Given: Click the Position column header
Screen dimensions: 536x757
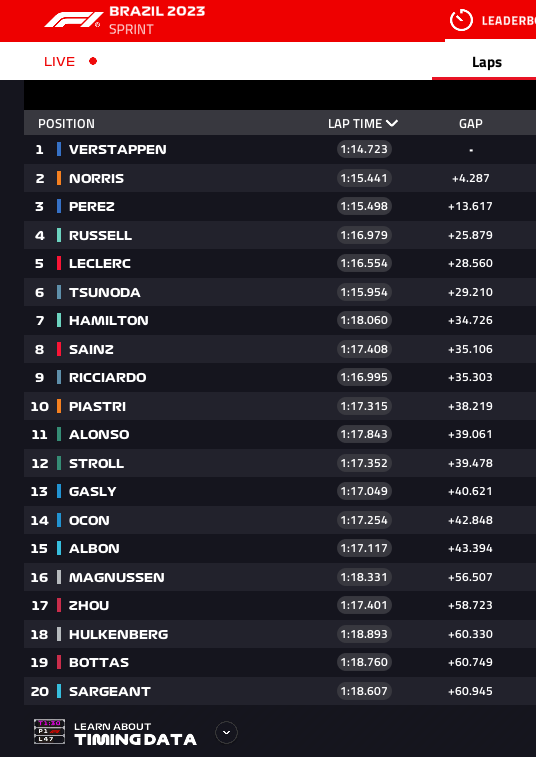Looking at the screenshot, I should coord(66,124).
